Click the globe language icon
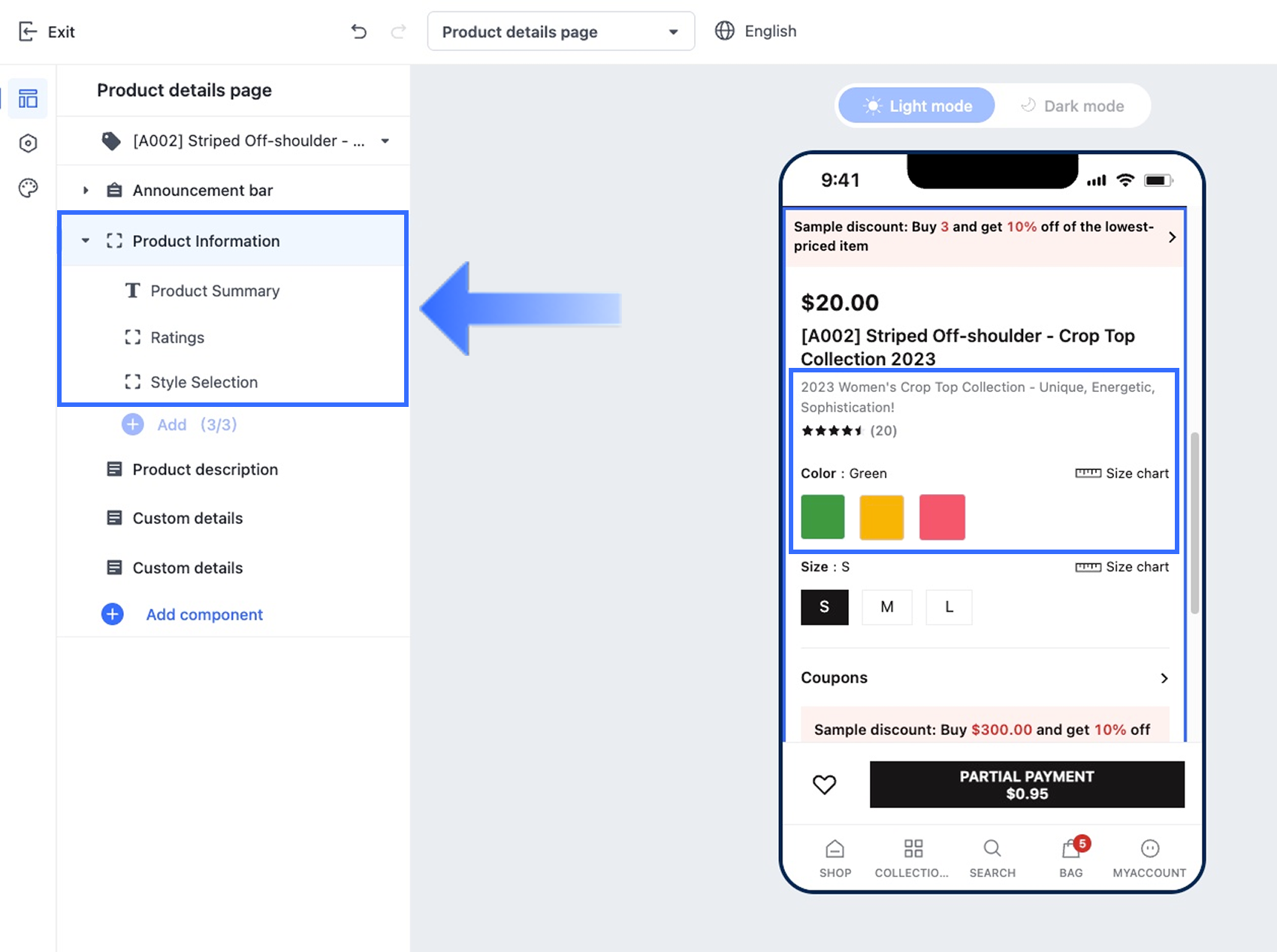This screenshot has width=1277, height=952. (x=725, y=31)
